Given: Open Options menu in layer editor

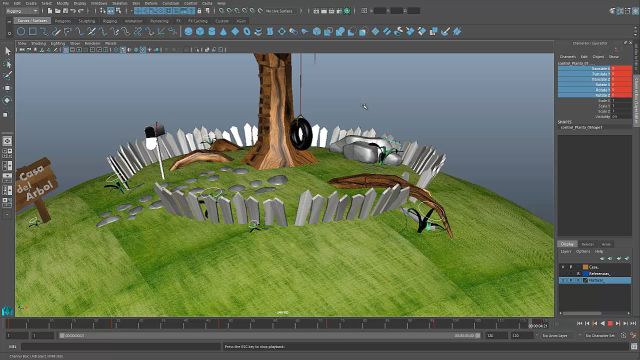Looking at the screenshot, I should [x=583, y=251].
